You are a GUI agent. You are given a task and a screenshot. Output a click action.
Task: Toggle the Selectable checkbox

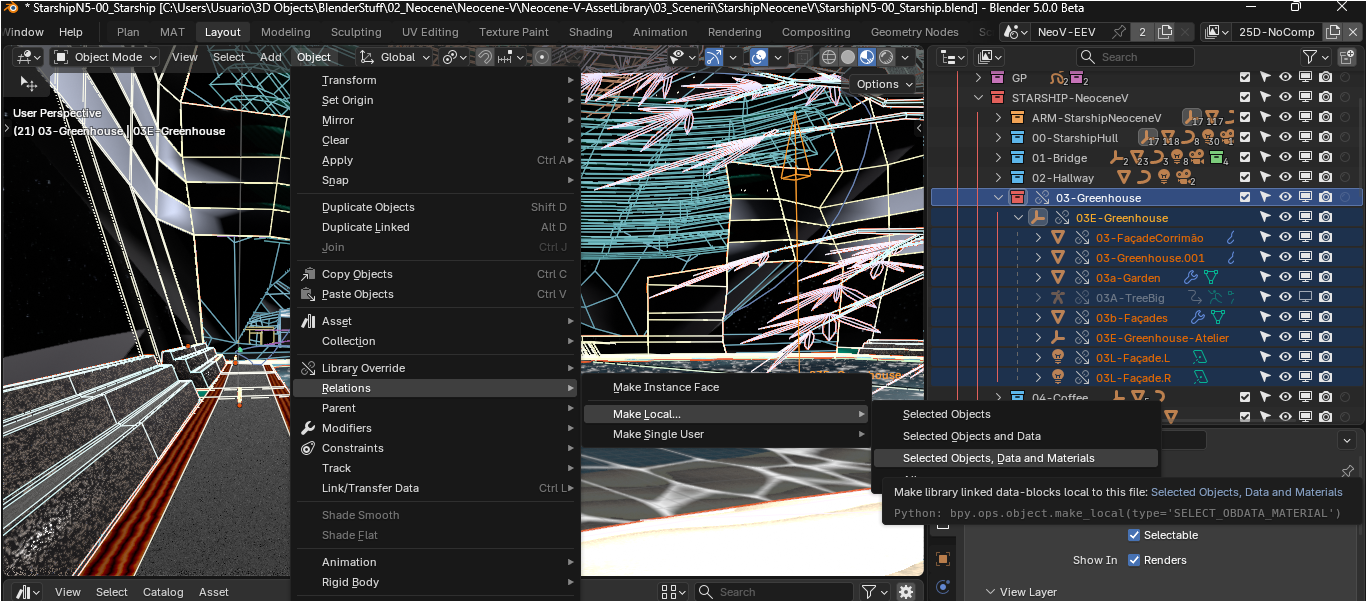[1134, 535]
